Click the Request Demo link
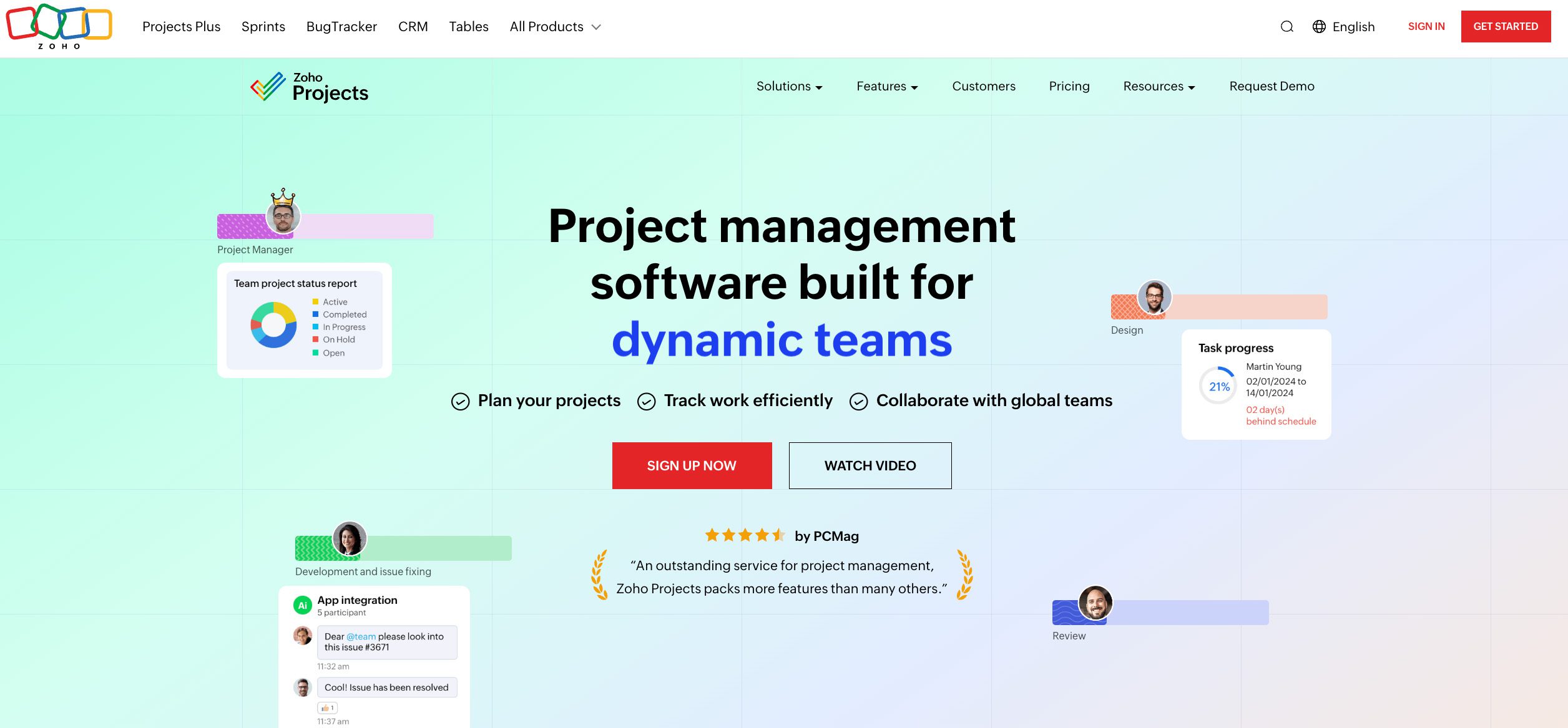Screen dimensions: 1568x728 (1272, 86)
